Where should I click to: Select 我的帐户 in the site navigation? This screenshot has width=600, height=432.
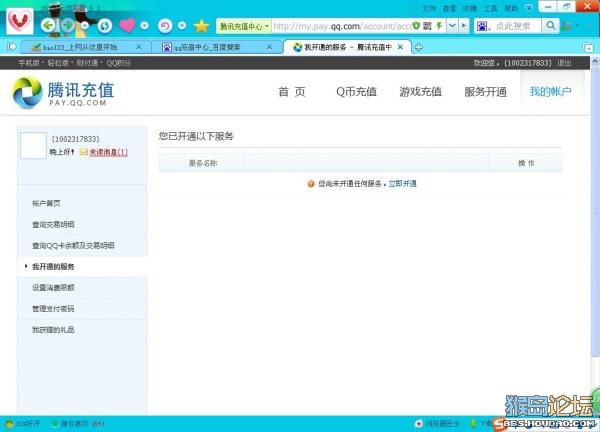click(550, 91)
